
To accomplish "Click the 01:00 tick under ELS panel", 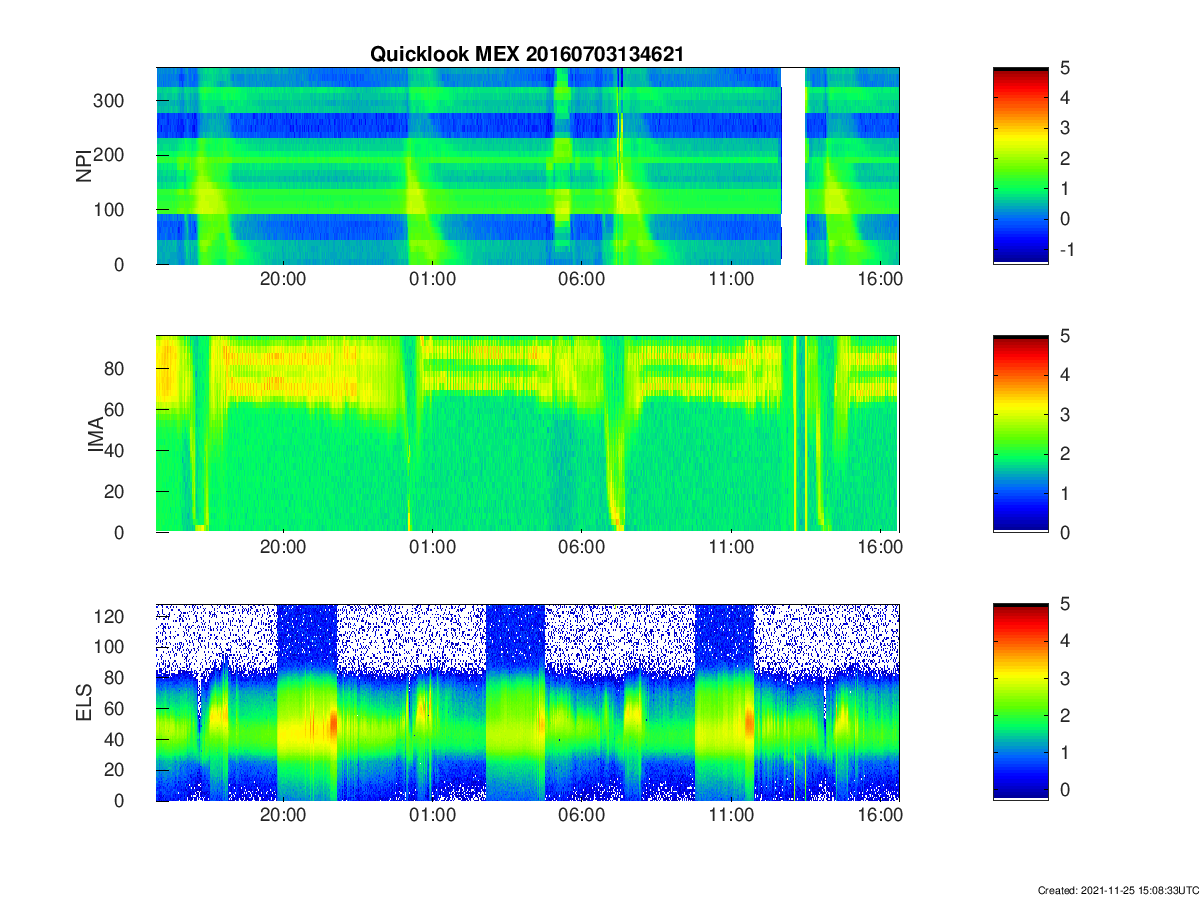I will pyautogui.click(x=433, y=816).
